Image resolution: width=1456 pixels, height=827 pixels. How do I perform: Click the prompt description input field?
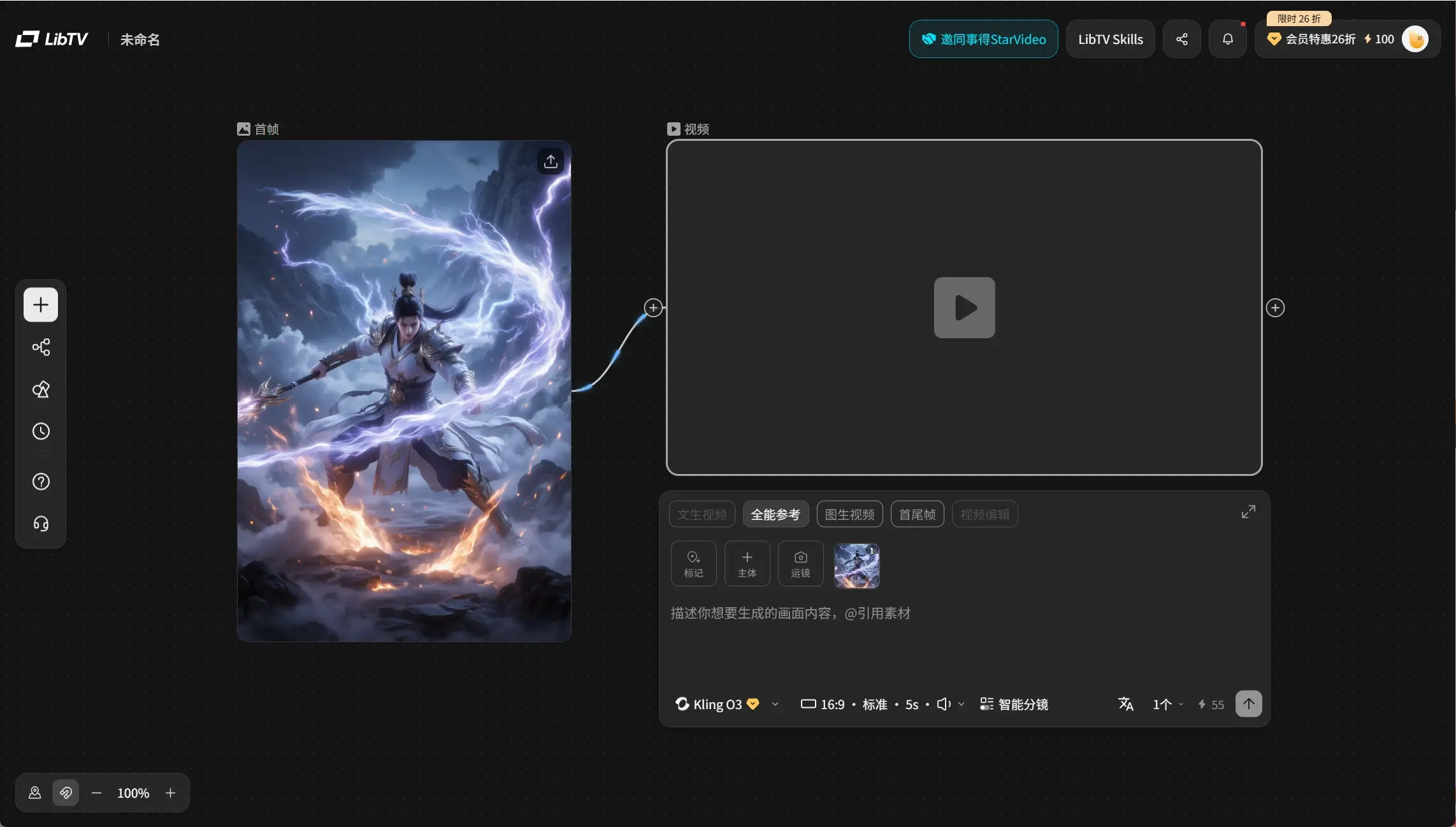(x=956, y=637)
